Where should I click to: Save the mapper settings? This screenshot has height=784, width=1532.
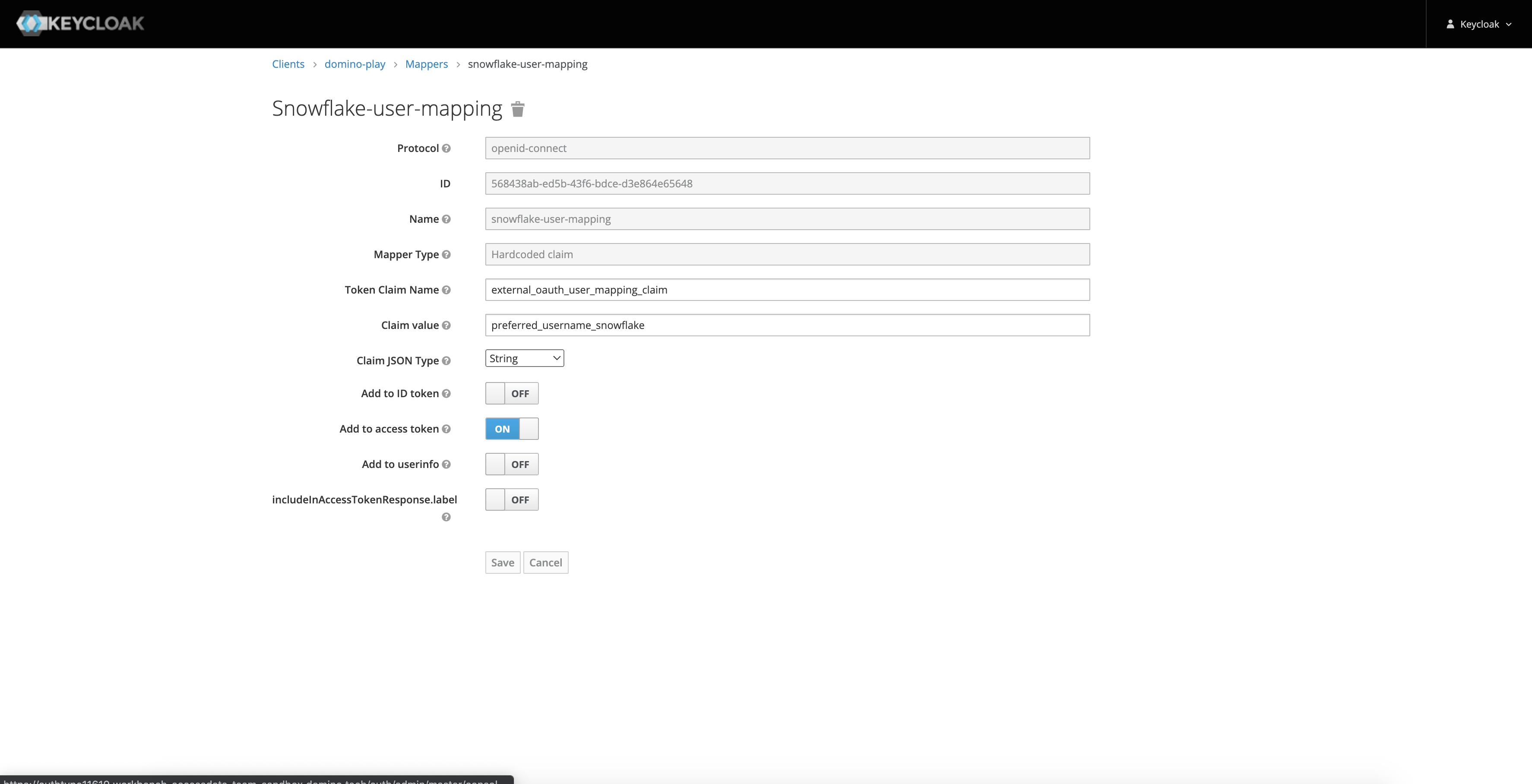pyautogui.click(x=503, y=563)
